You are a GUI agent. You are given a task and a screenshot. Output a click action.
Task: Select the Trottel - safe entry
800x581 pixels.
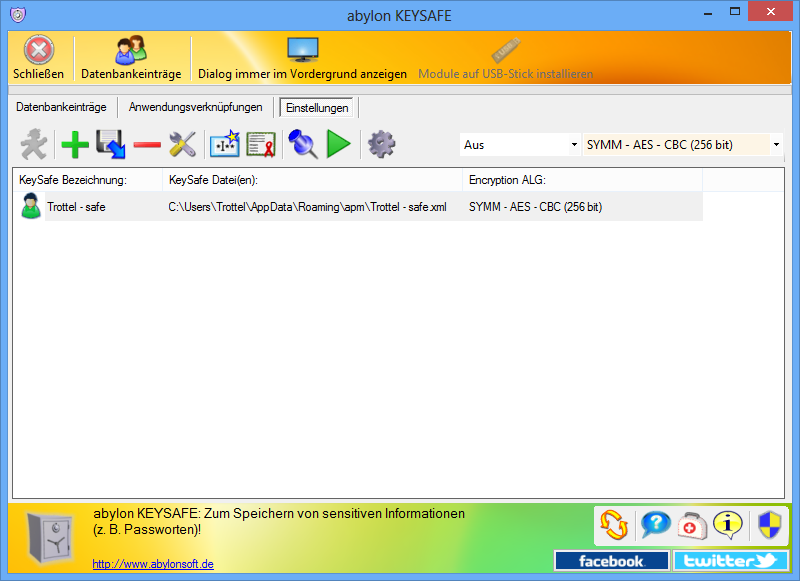click(77, 207)
